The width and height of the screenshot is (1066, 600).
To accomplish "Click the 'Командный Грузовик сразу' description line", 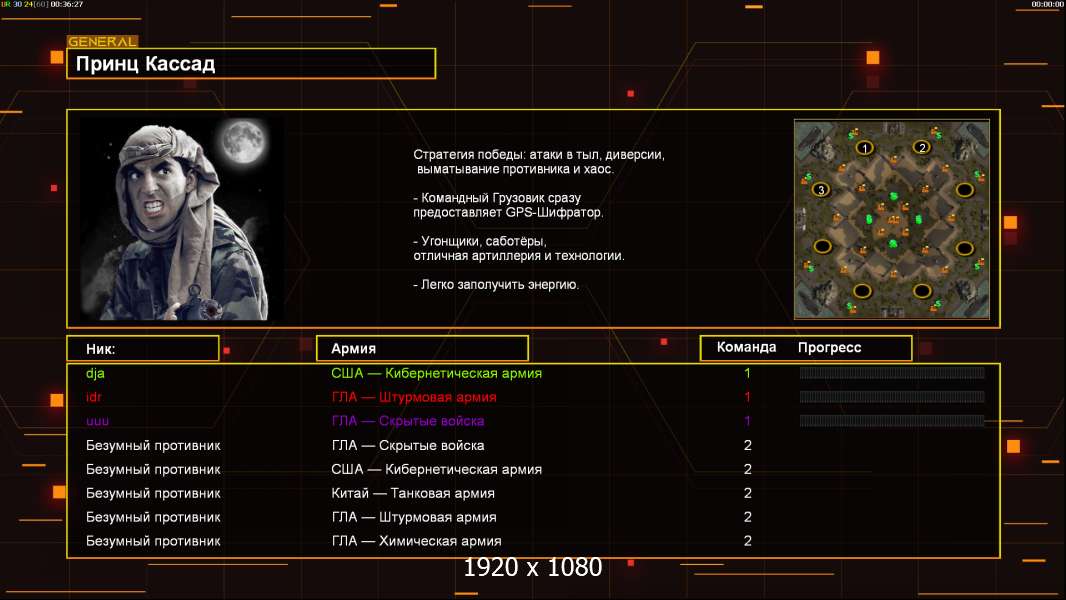I will tap(497, 198).
